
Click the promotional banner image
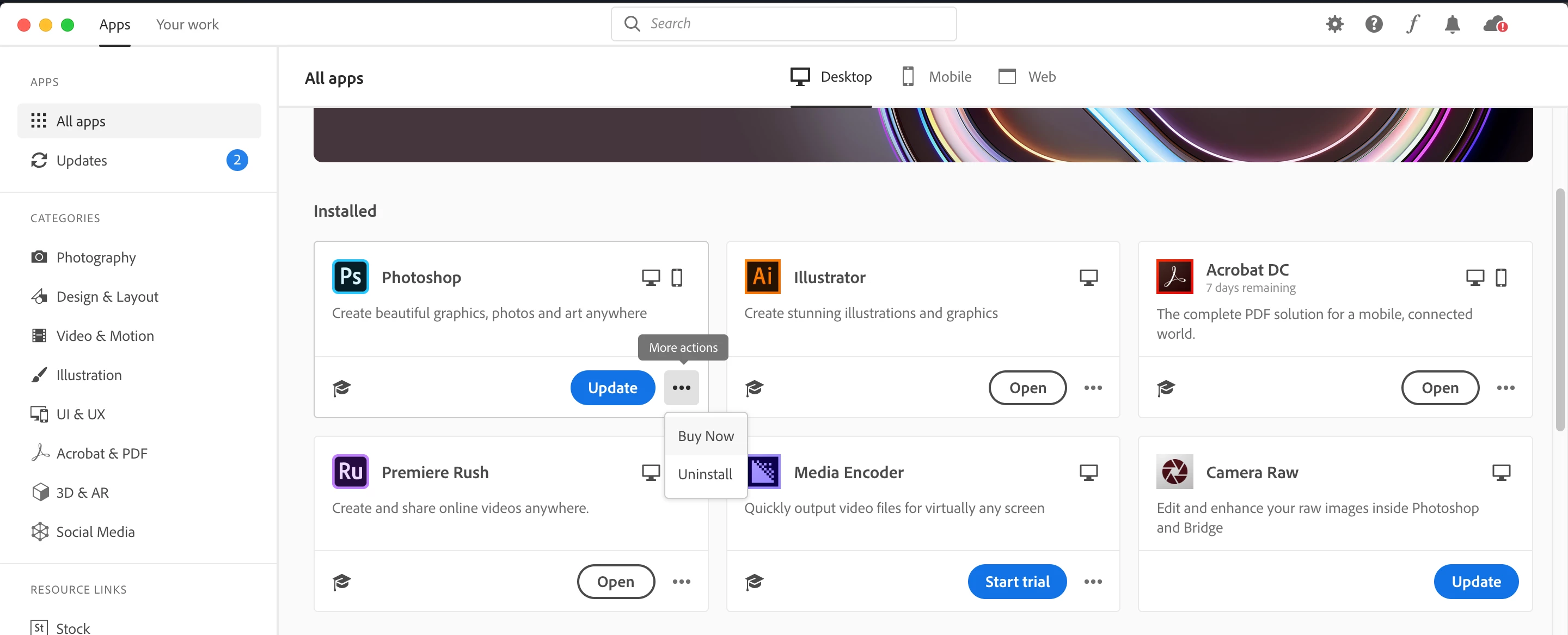(x=923, y=135)
